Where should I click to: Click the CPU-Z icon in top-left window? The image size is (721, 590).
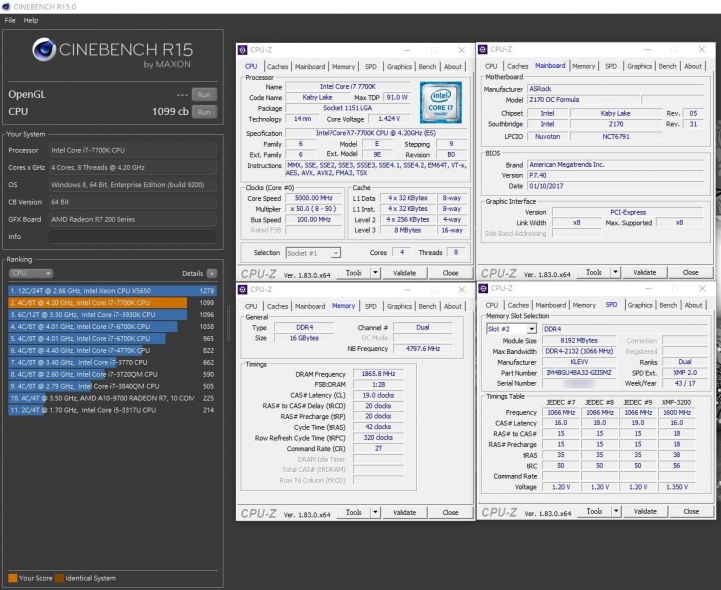pos(242,50)
